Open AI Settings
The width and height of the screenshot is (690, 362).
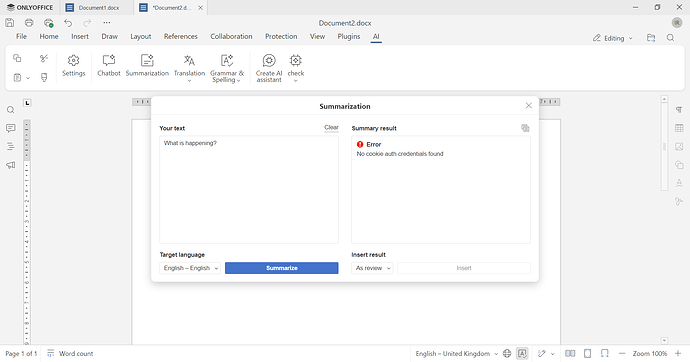[73, 66]
